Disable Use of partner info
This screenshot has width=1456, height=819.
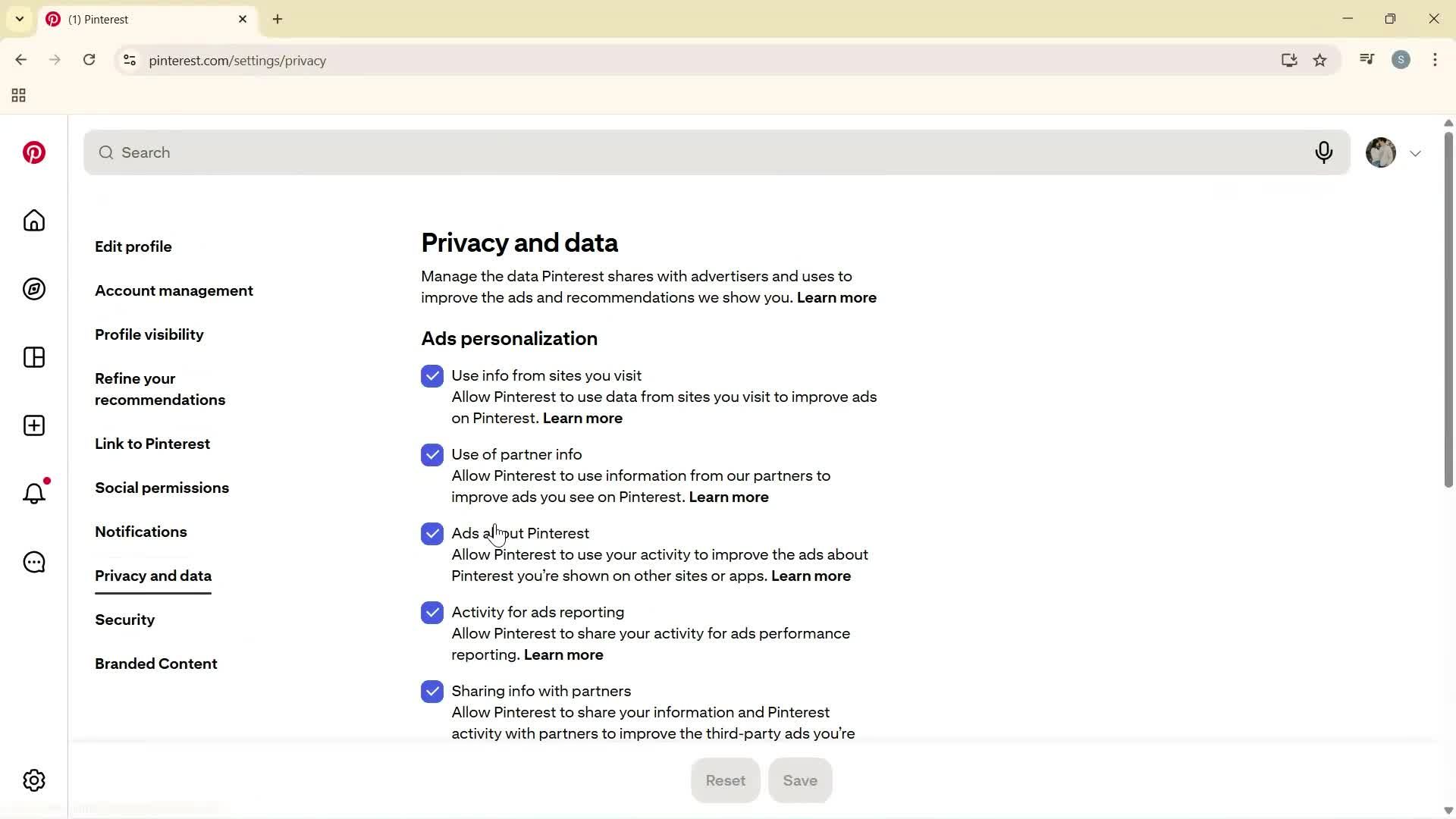point(432,454)
